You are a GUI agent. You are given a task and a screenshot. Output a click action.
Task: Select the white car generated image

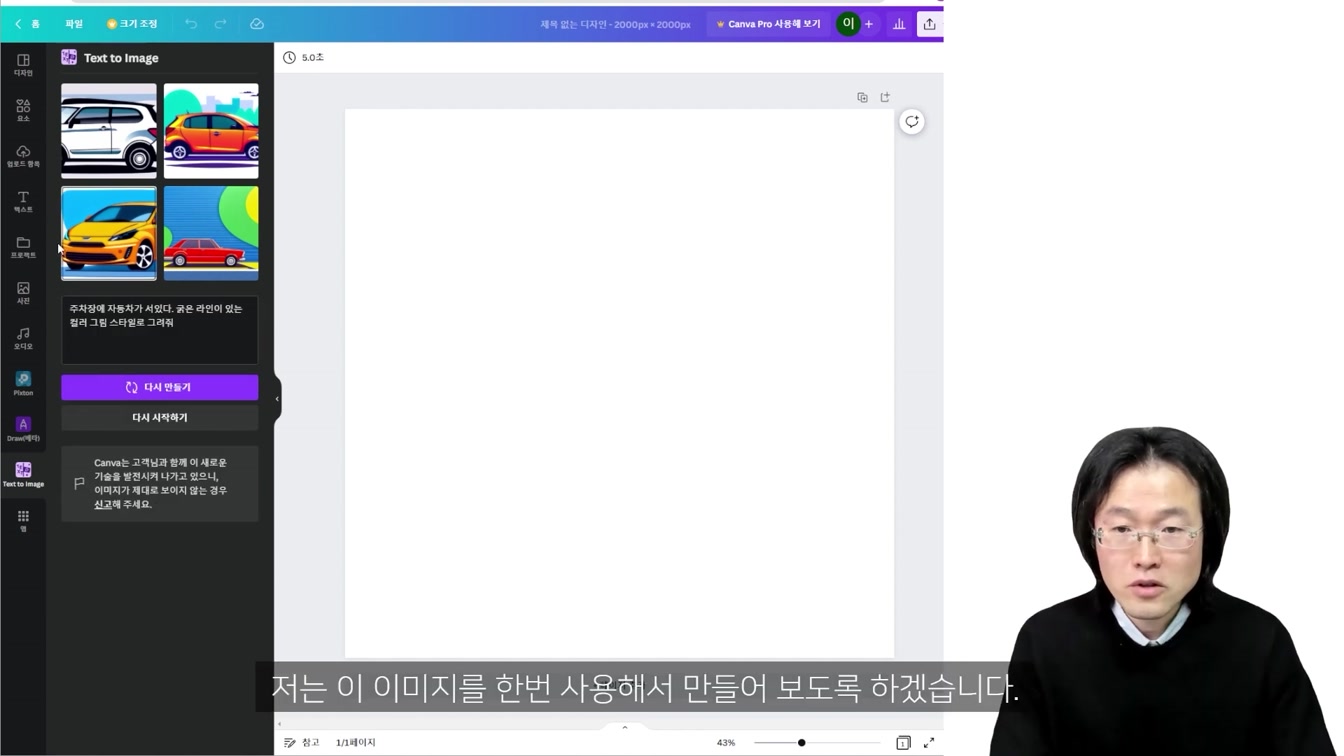click(x=109, y=131)
